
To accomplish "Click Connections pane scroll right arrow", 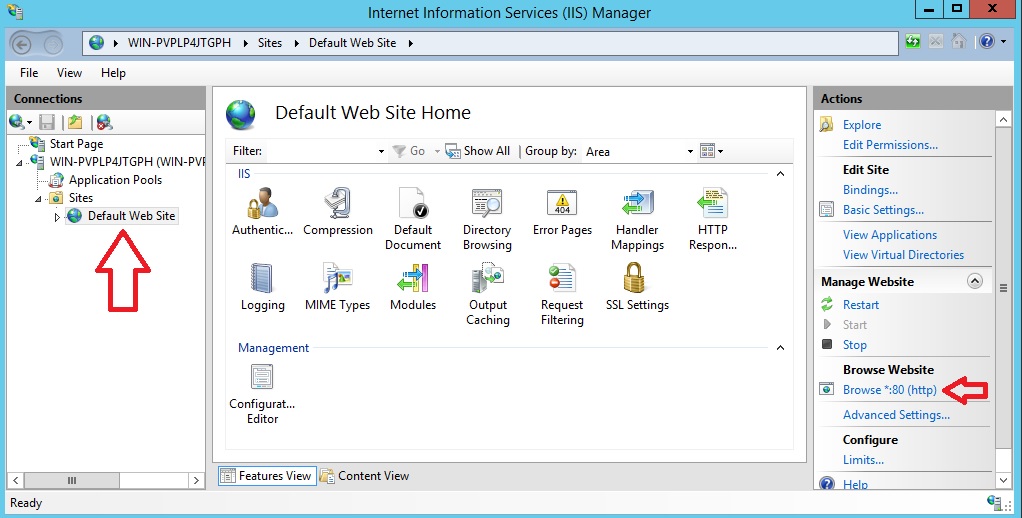I will coord(196,480).
